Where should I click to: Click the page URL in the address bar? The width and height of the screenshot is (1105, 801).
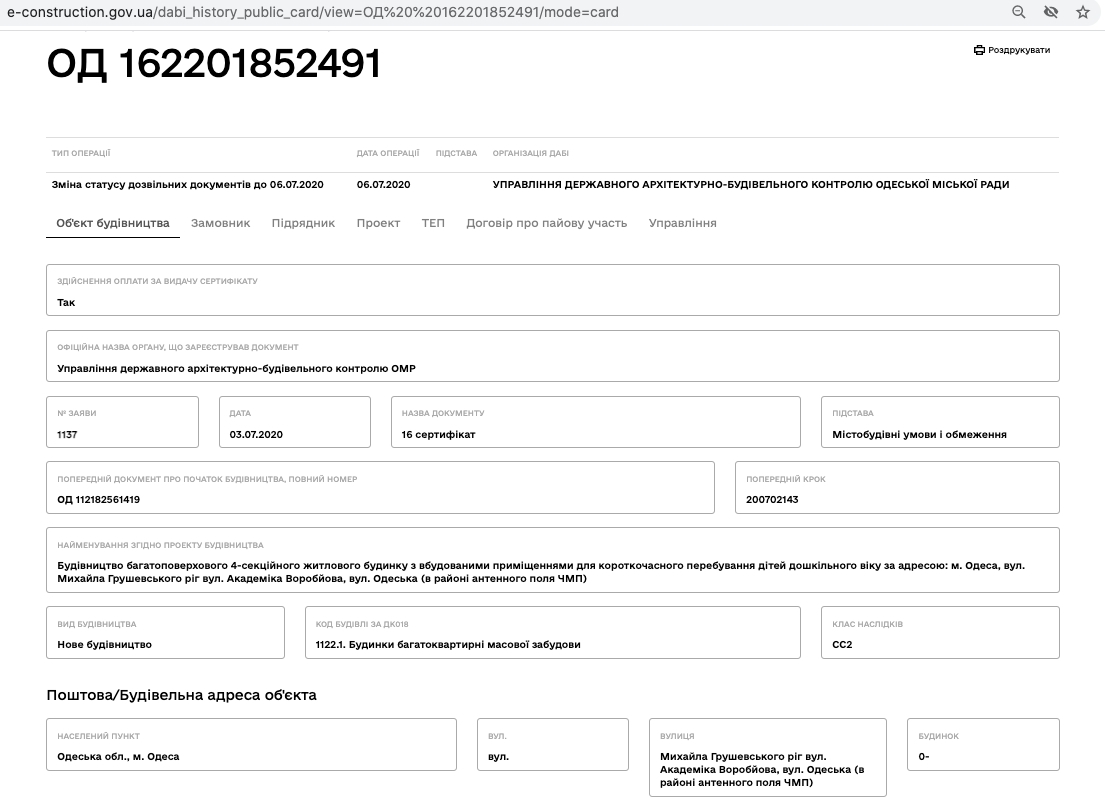coord(313,12)
